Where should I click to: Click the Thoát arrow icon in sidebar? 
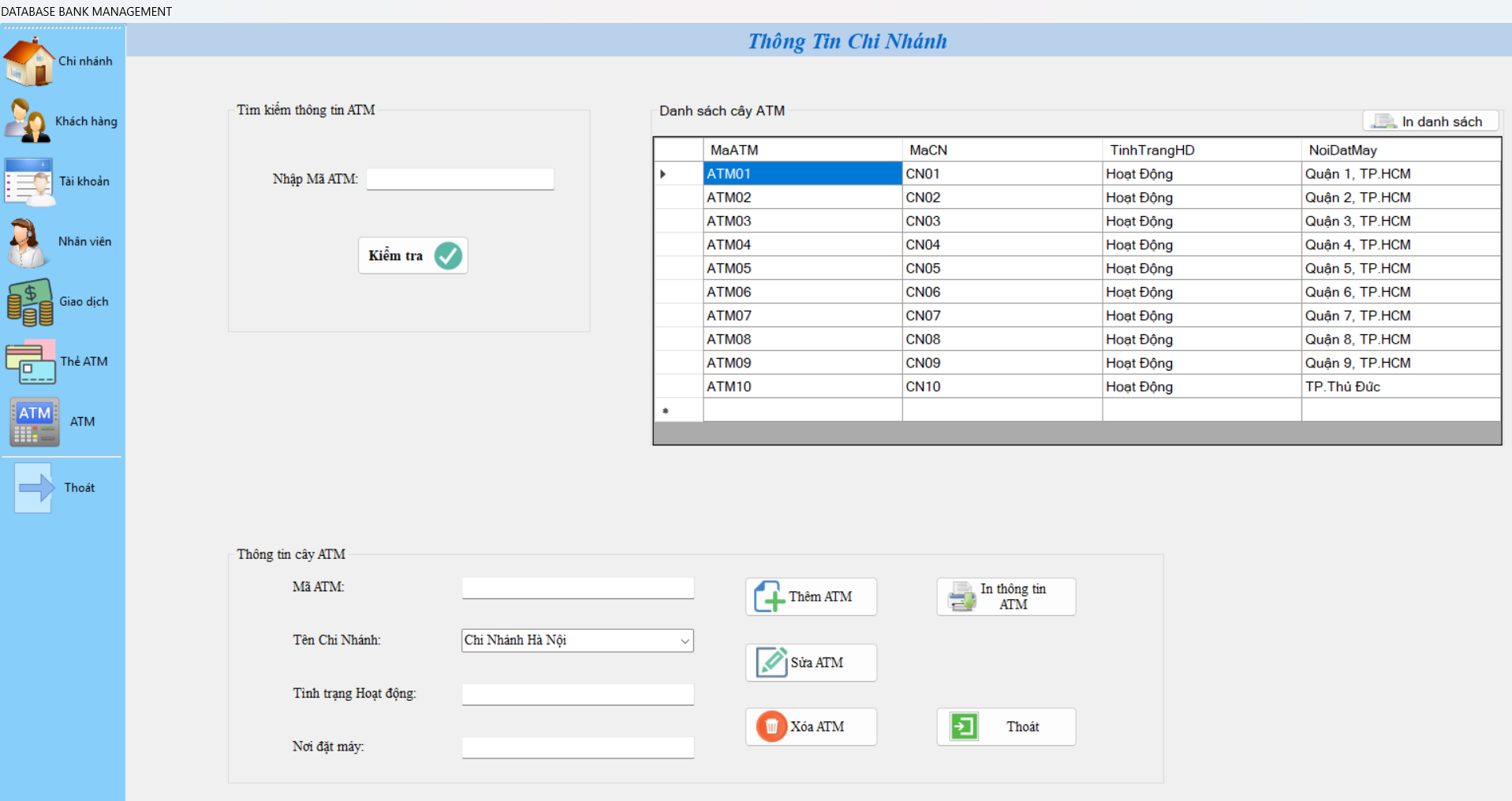pyautogui.click(x=34, y=488)
